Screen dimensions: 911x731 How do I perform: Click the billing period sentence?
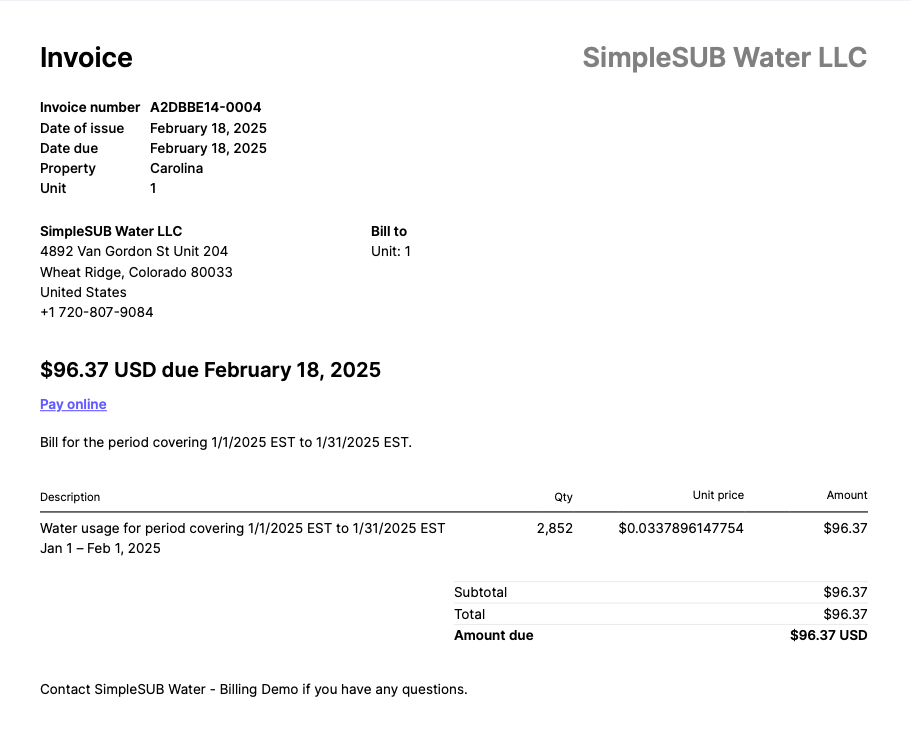pos(226,442)
